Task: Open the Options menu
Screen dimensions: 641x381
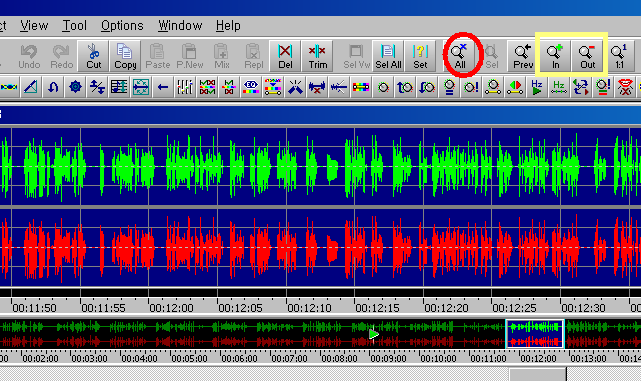Action: (122, 26)
